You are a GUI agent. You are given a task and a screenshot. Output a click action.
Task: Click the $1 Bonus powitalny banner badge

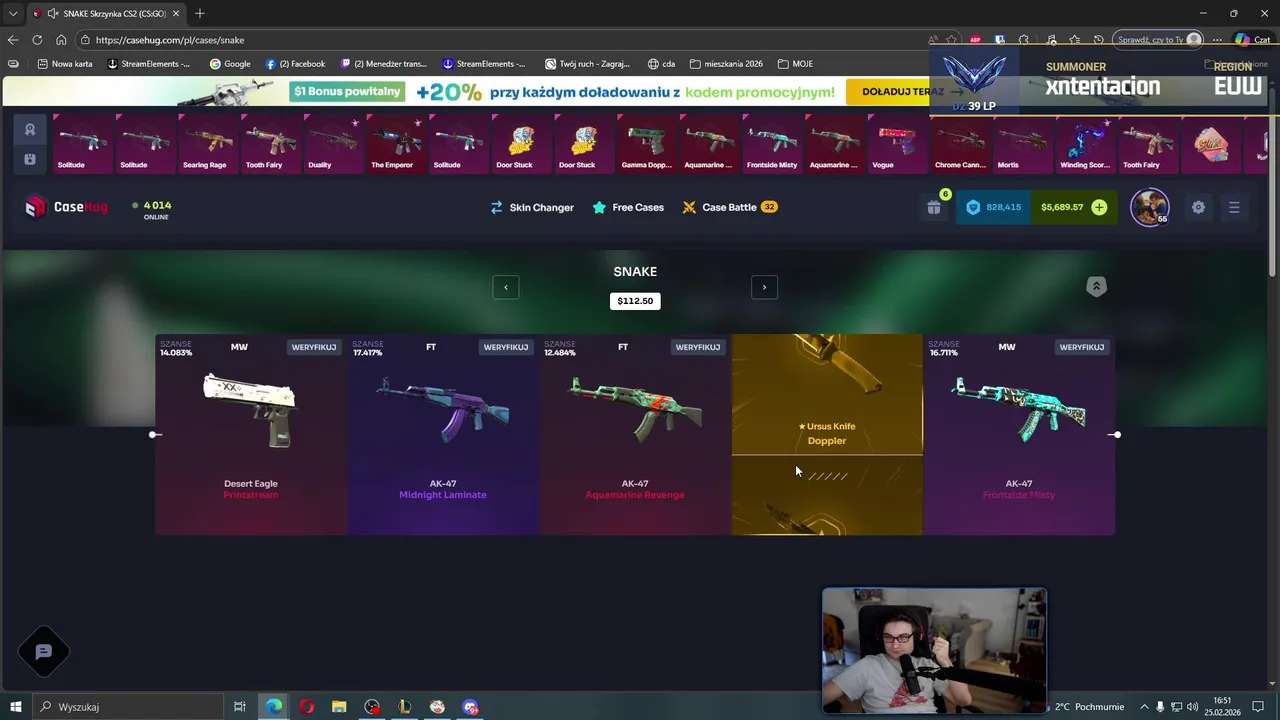tap(347, 92)
